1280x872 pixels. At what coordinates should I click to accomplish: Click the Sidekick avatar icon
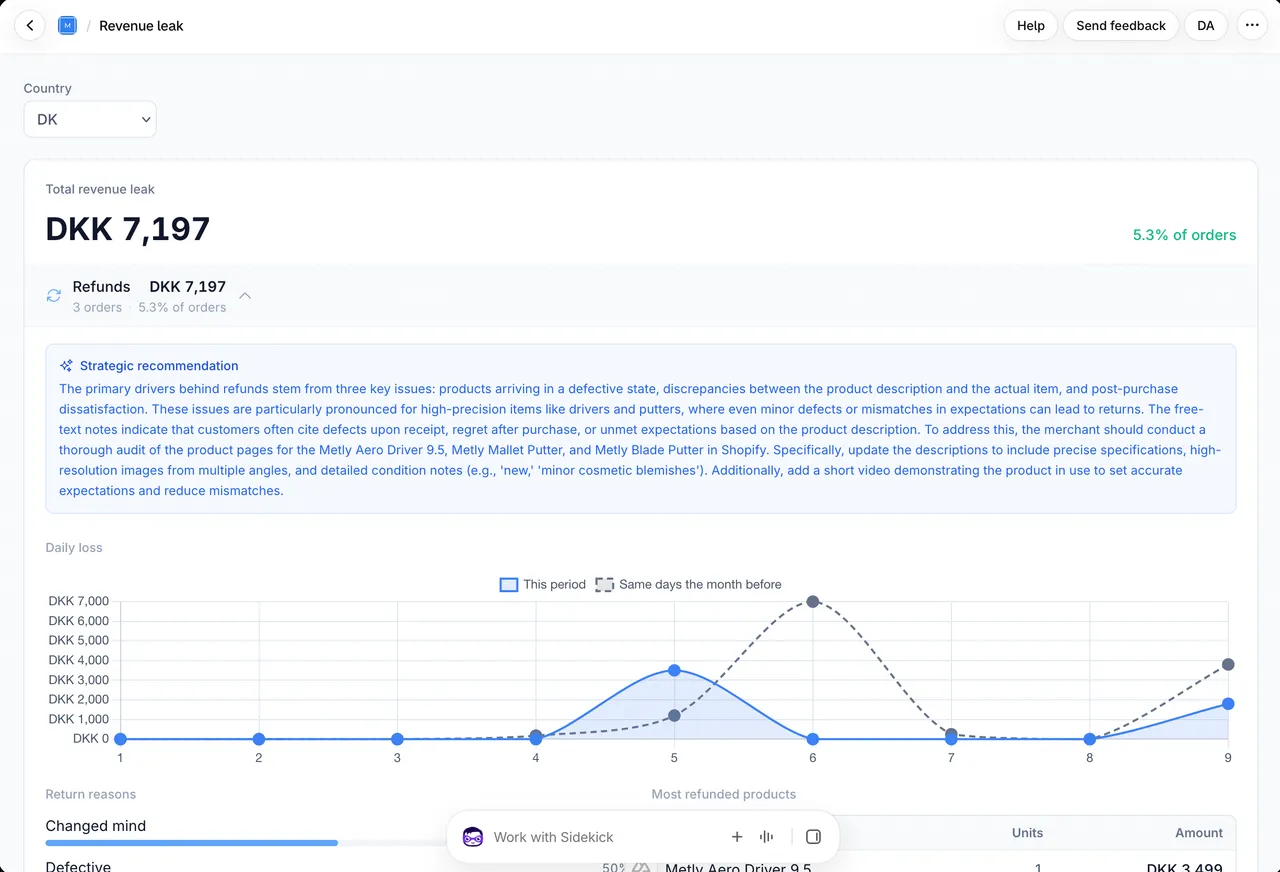click(x=473, y=837)
